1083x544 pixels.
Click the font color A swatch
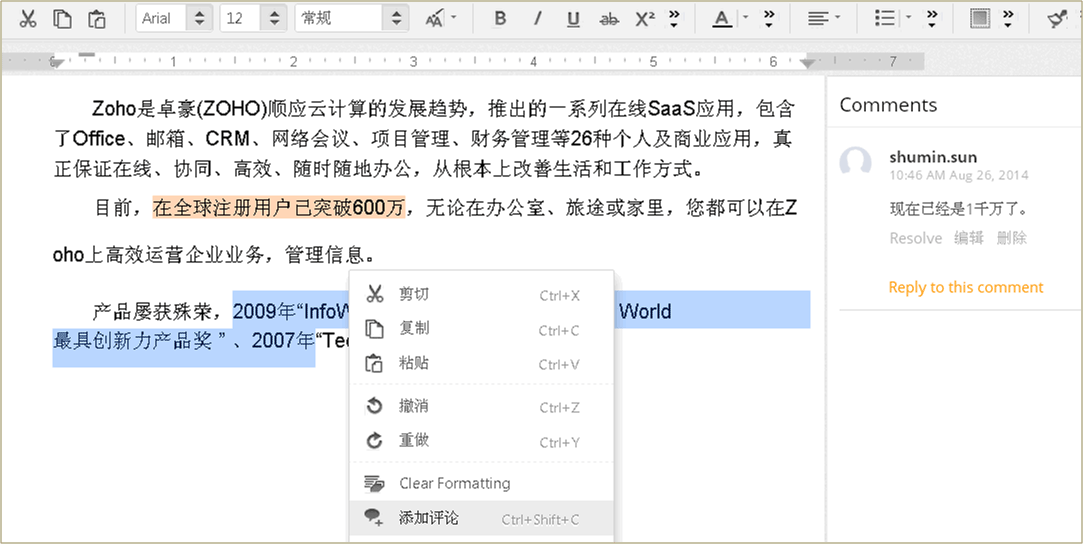coord(722,19)
